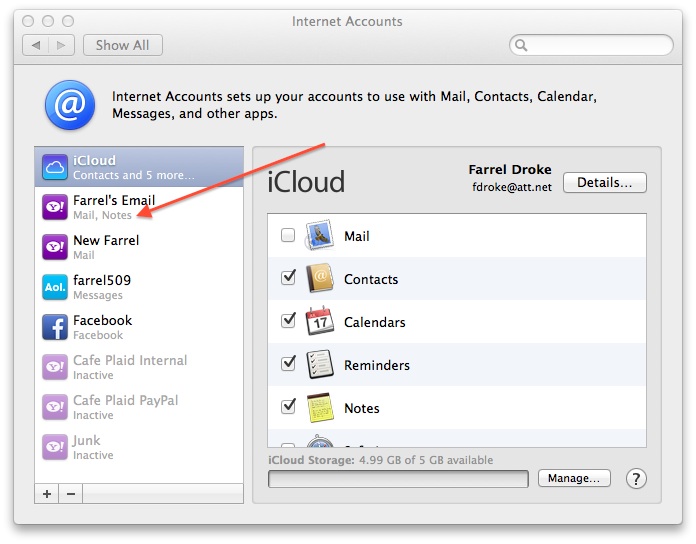Open help with the question mark button
The image size is (696, 544).
[636, 479]
